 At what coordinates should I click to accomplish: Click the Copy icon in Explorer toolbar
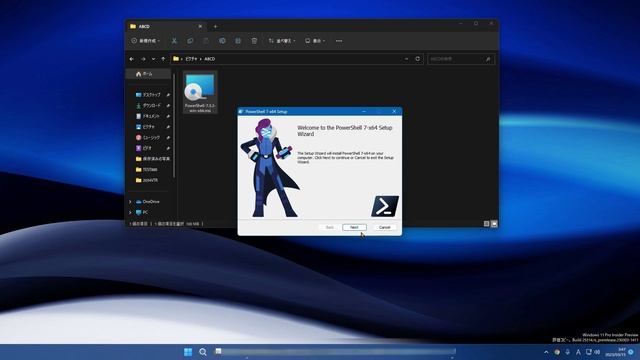tap(190, 41)
